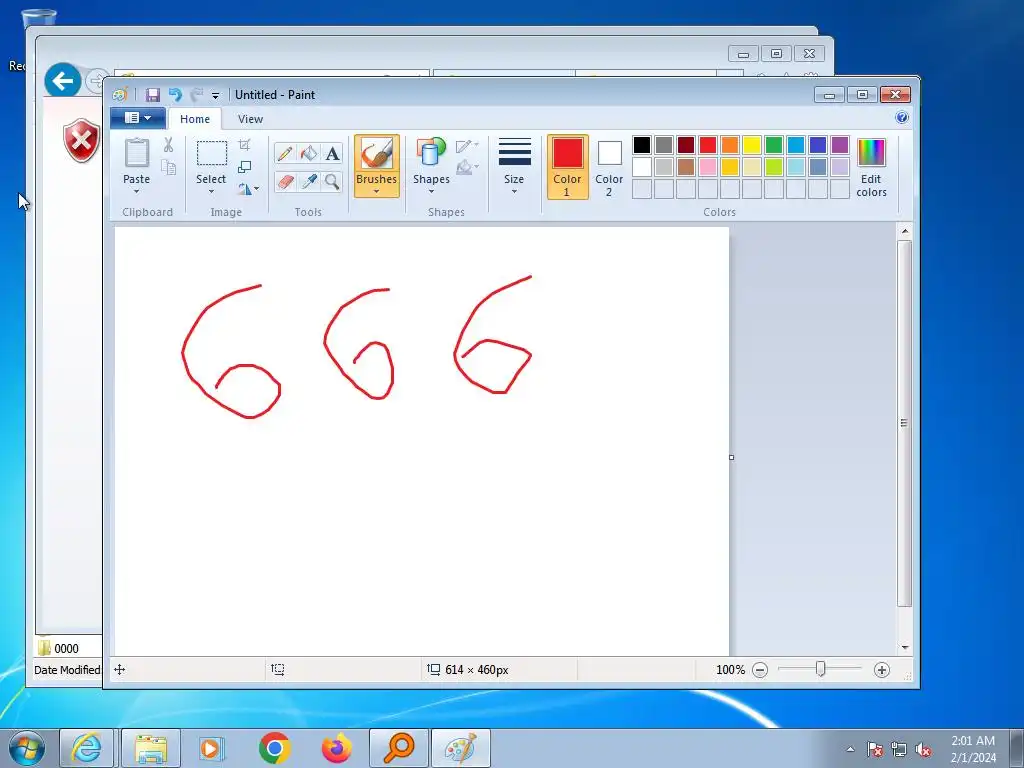The height and width of the screenshot is (768, 1024).
Task: Click the Save icon in quick access toolbar
Action: pos(152,95)
